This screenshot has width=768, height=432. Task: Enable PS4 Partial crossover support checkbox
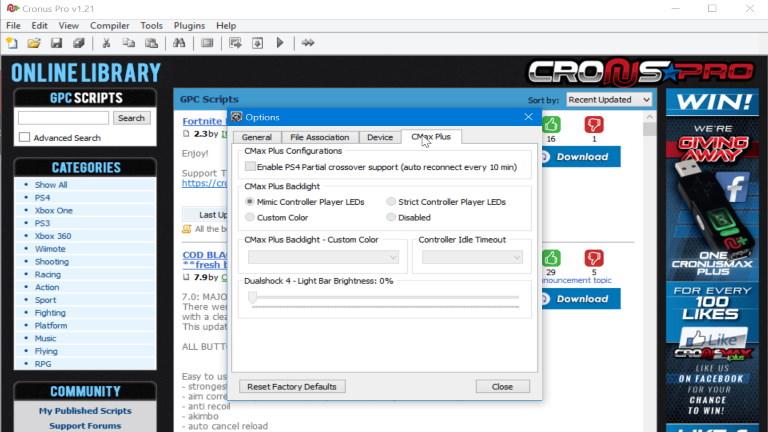coord(251,166)
